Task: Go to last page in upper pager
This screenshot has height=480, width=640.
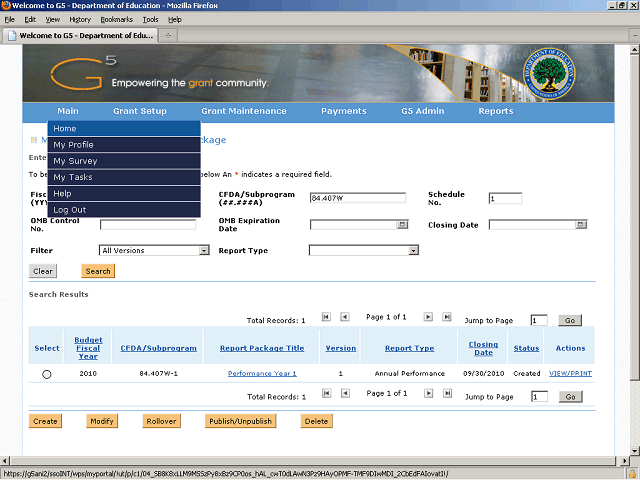Action: tap(447, 317)
